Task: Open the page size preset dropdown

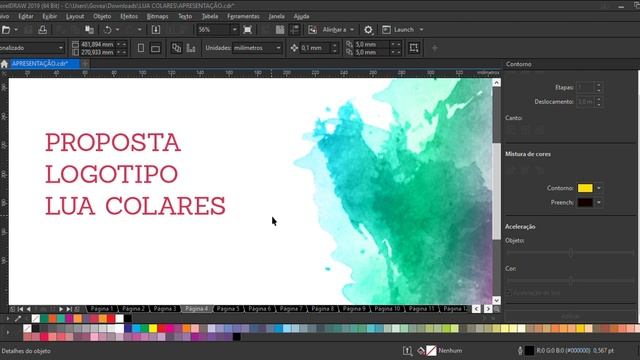Action: point(60,48)
